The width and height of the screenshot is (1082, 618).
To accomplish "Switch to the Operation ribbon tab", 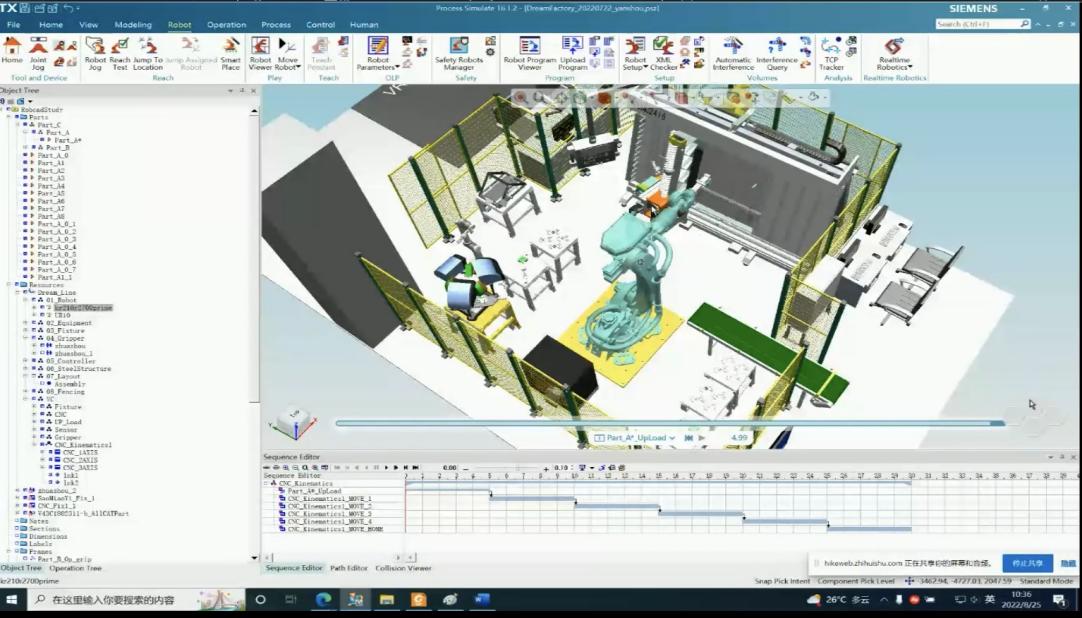I will coord(226,24).
